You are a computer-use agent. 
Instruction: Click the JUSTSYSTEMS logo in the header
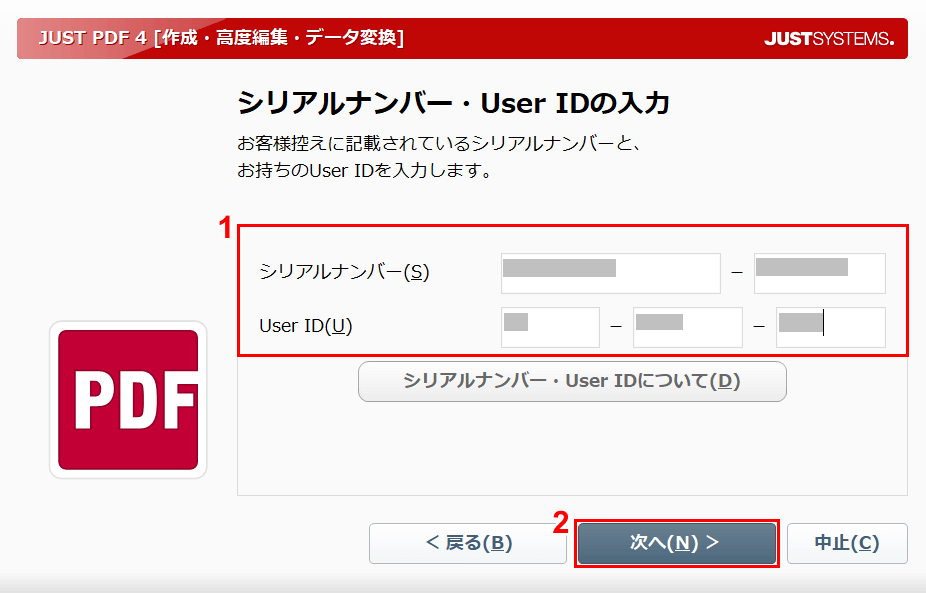(829, 39)
